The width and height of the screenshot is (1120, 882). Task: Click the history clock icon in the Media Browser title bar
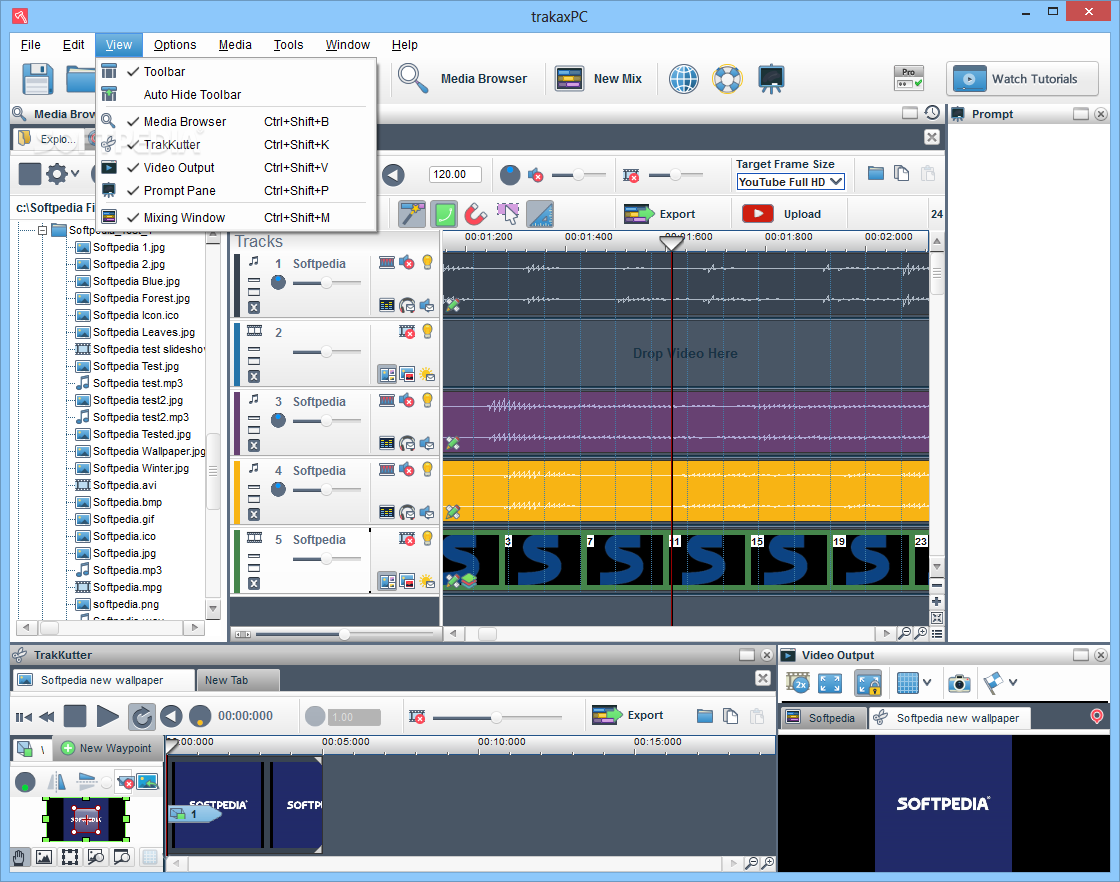pyautogui.click(x=932, y=113)
